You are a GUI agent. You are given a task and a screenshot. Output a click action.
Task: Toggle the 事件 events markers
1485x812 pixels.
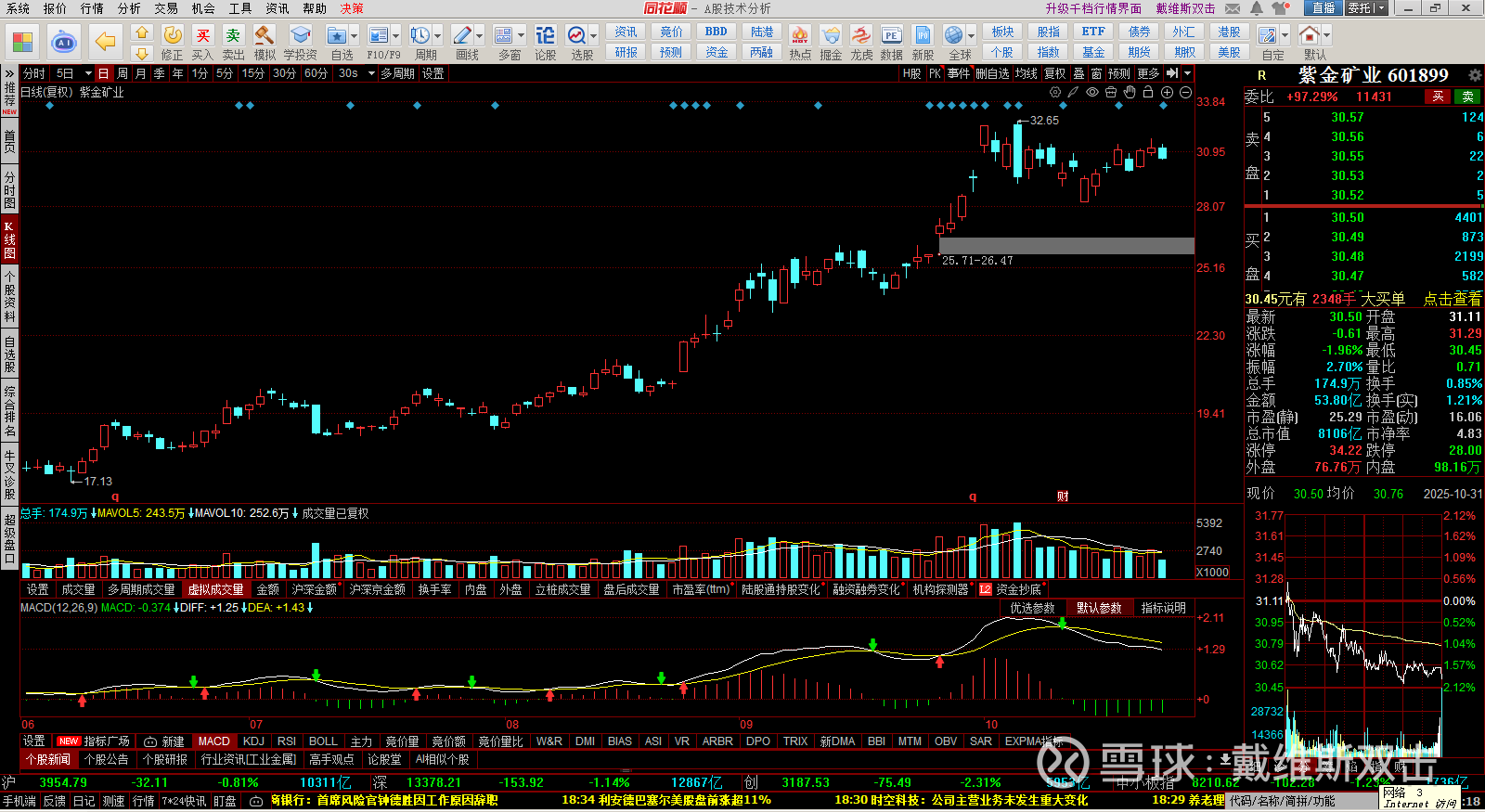click(x=959, y=73)
